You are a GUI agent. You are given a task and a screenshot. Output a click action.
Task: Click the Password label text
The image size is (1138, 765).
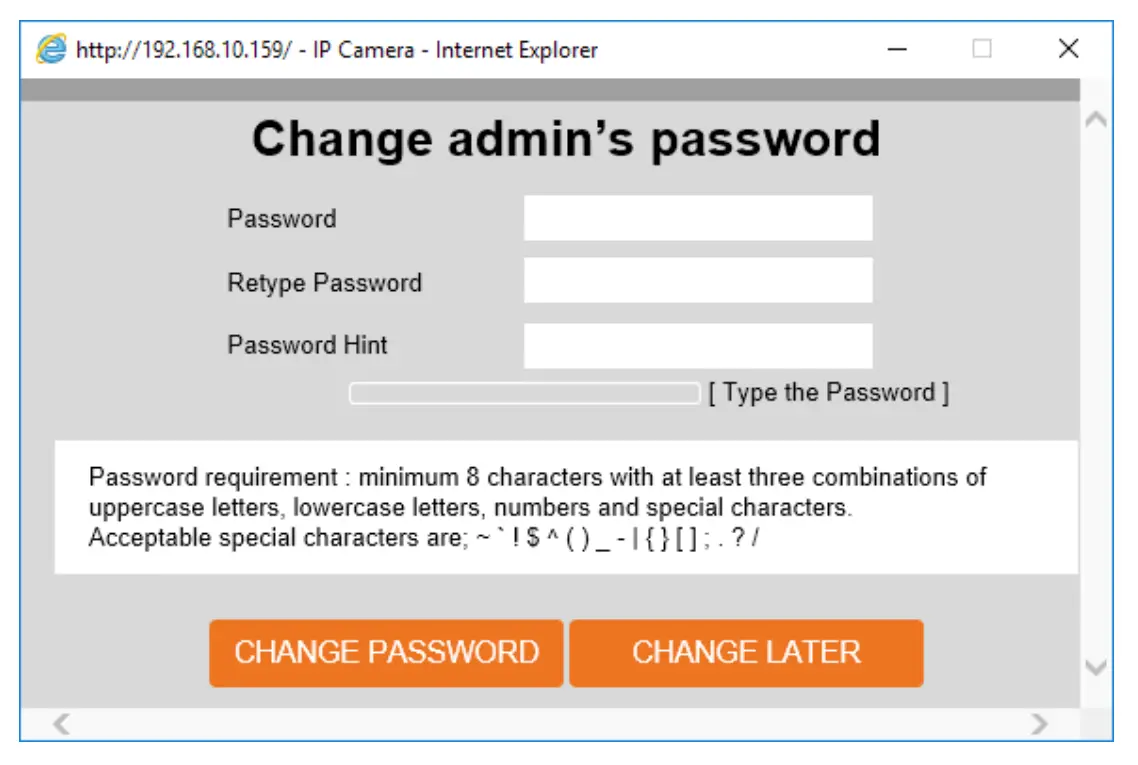(282, 218)
